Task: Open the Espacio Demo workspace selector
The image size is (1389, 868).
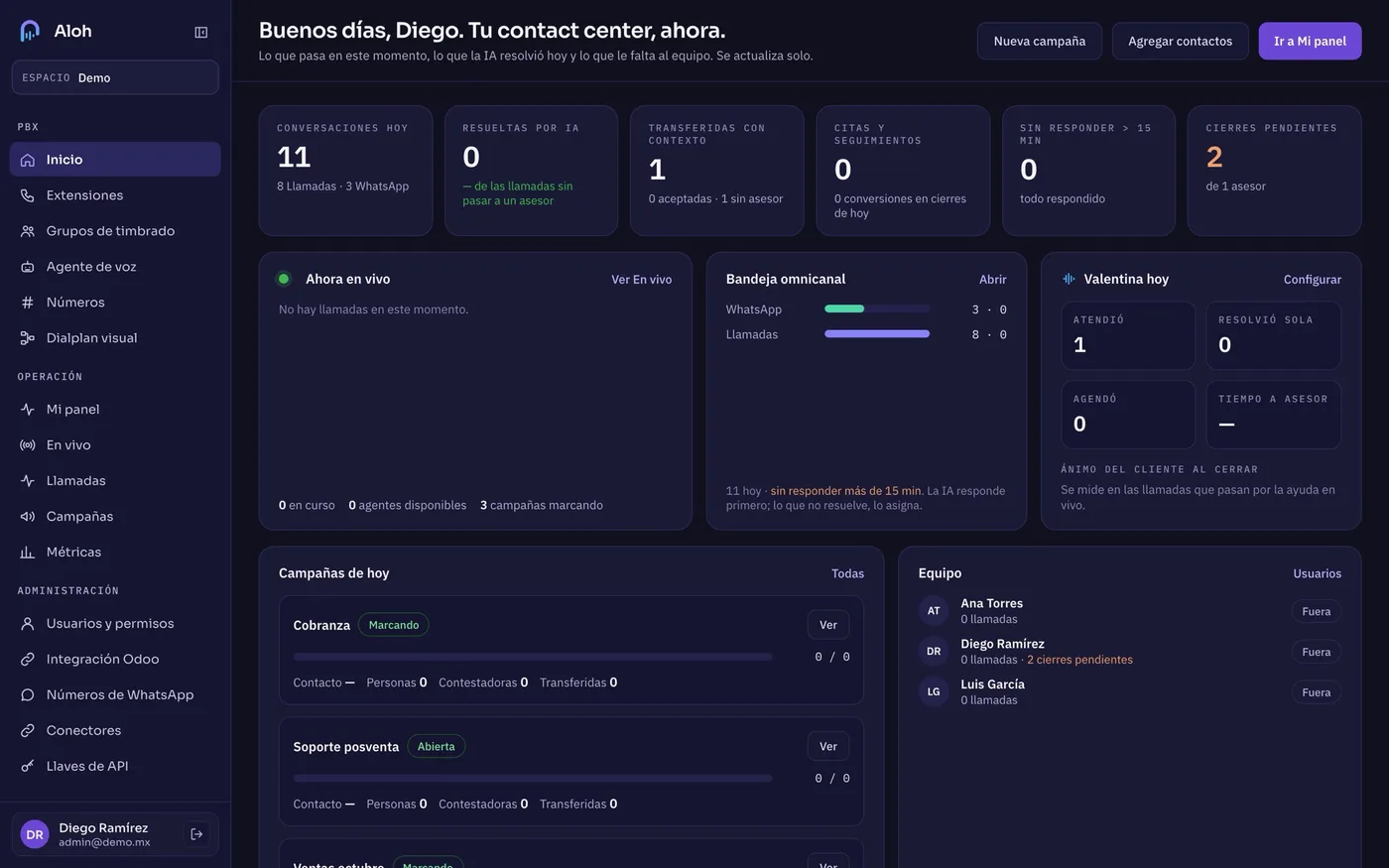Action: (x=115, y=77)
